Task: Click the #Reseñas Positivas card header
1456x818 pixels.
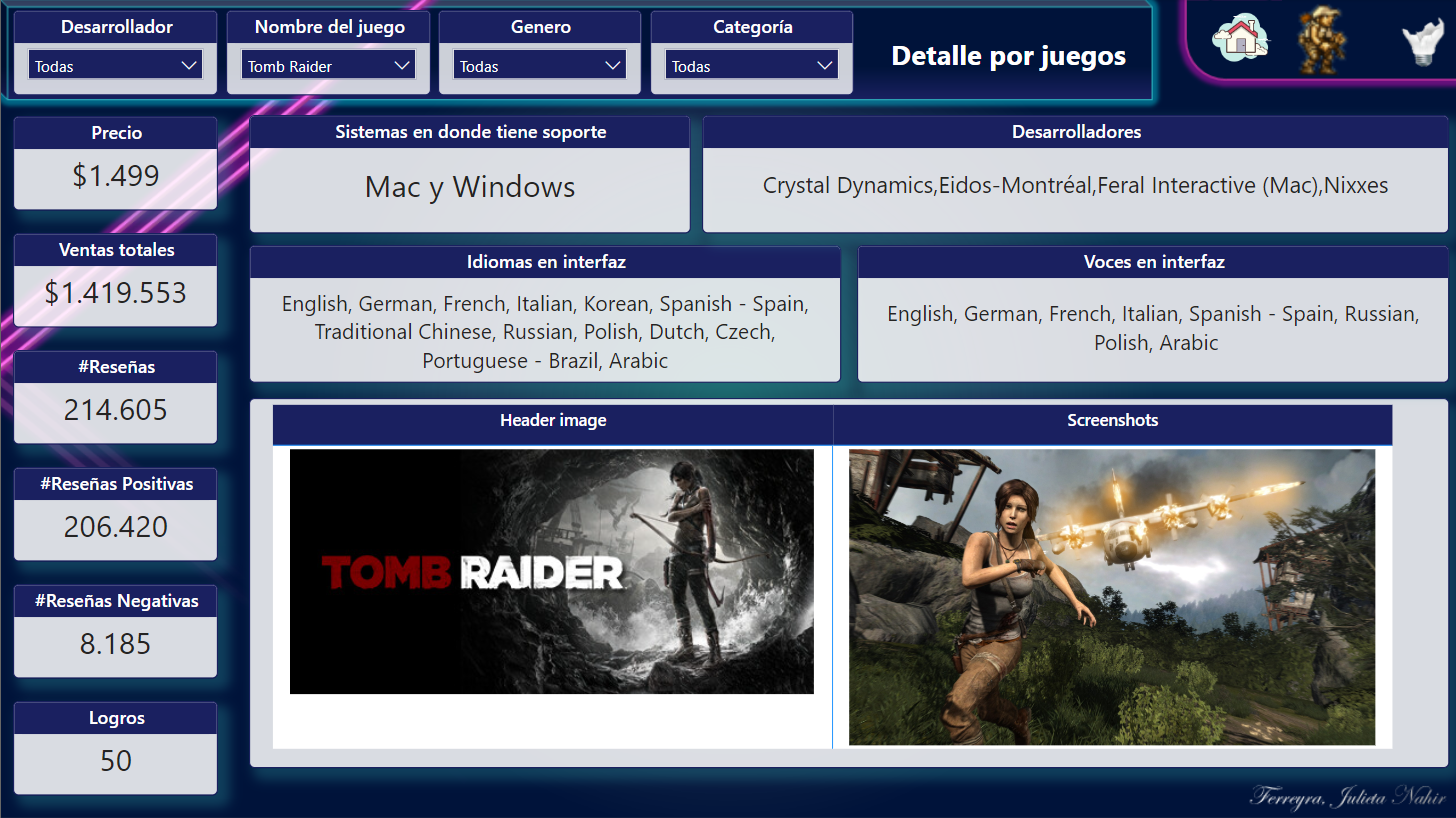Action: pyautogui.click(x=116, y=484)
